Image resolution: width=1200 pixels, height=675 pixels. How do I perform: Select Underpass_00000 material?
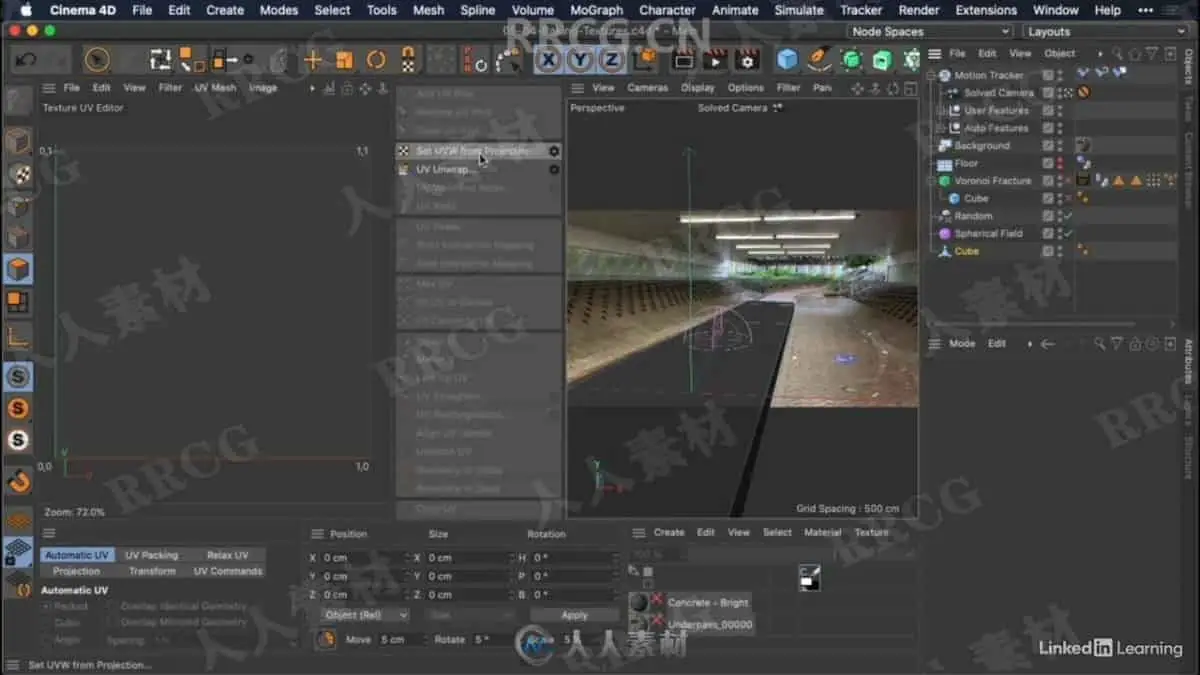[710, 624]
